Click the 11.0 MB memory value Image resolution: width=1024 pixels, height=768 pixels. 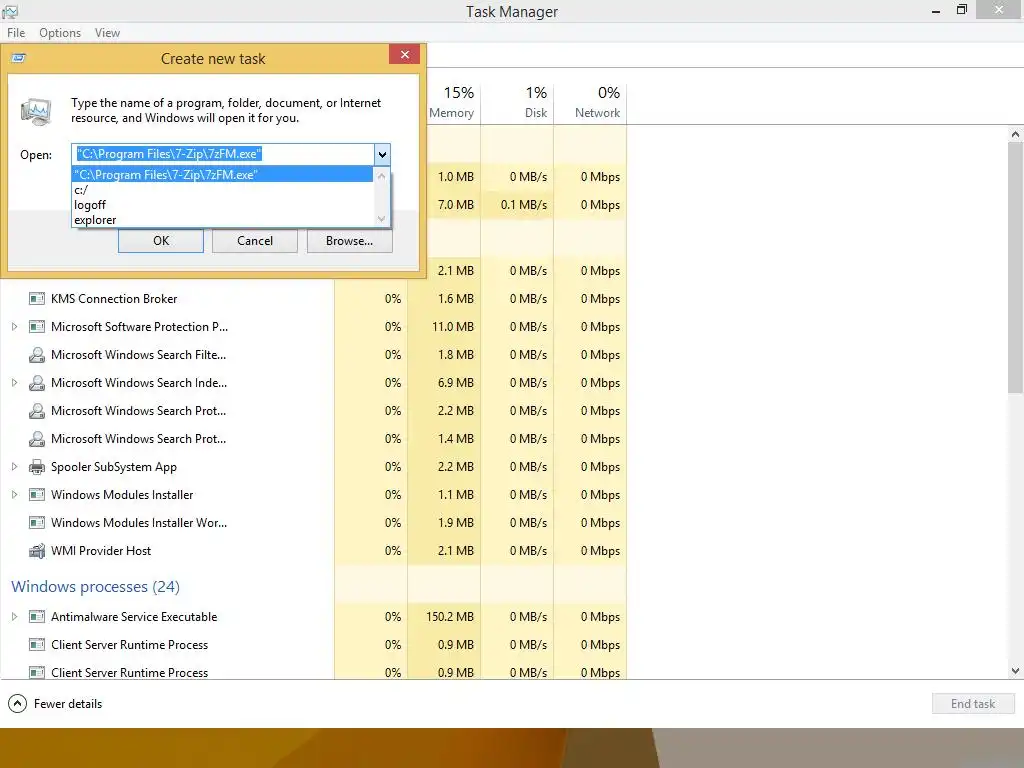click(453, 327)
